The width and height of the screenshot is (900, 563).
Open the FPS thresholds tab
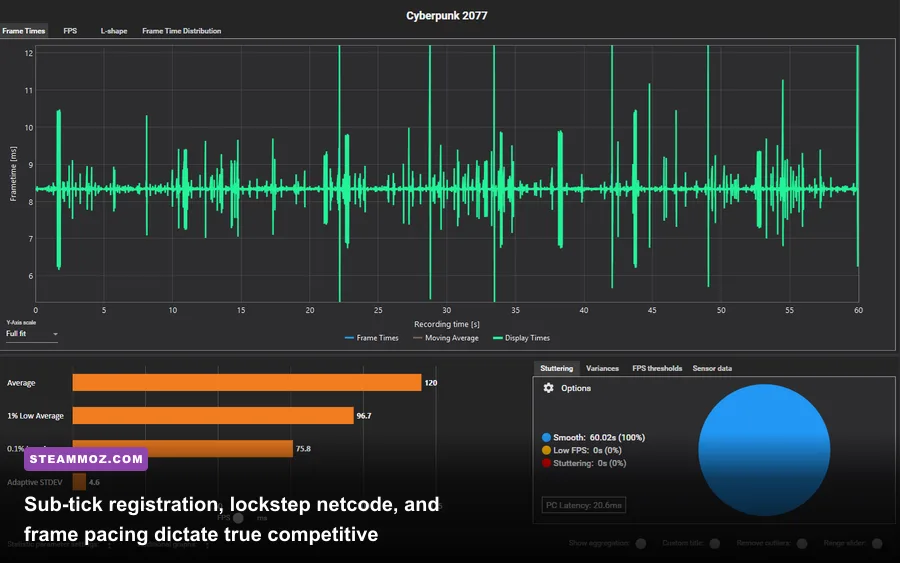pyautogui.click(x=657, y=368)
